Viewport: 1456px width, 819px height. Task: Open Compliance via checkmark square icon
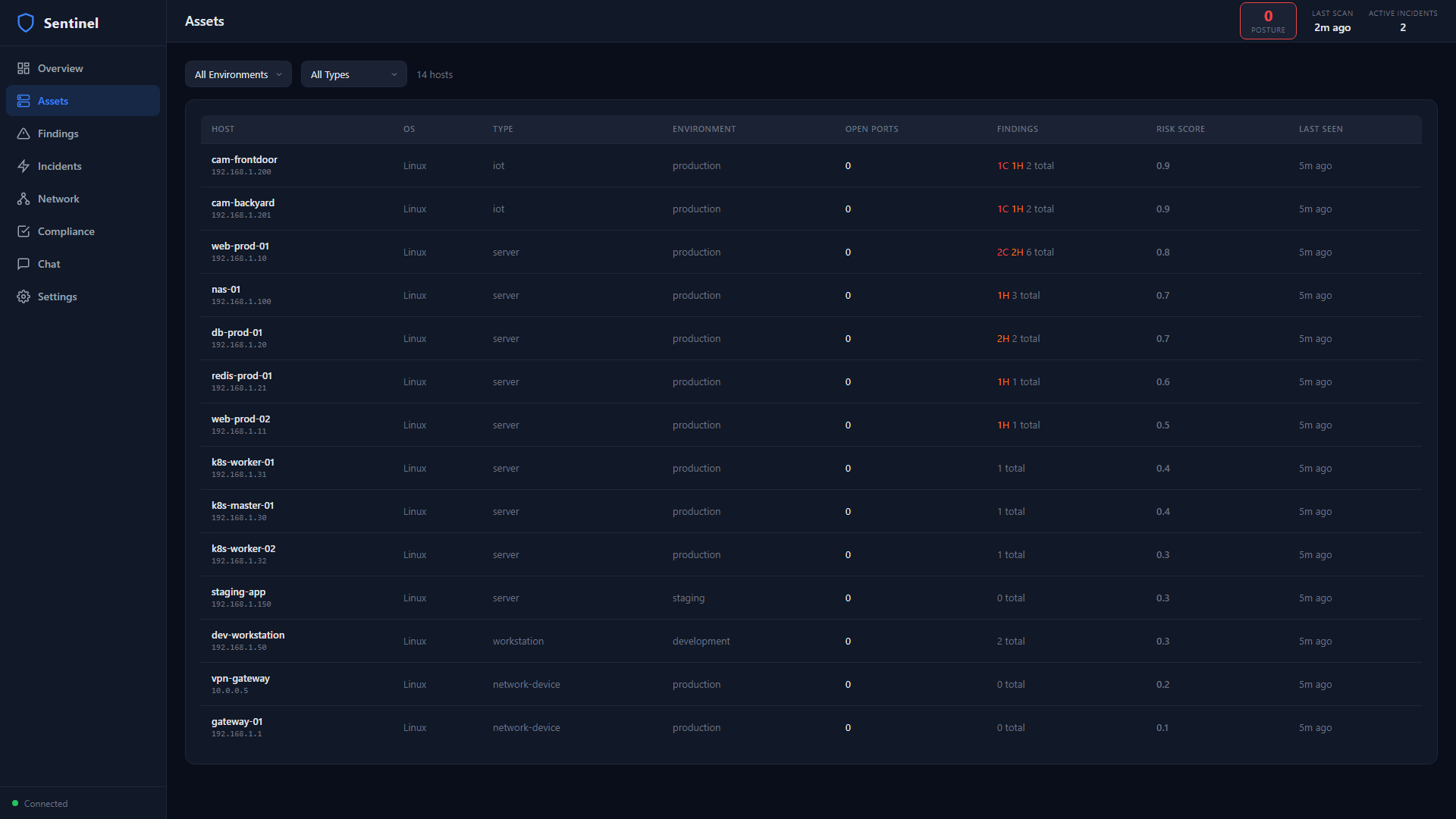click(24, 231)
